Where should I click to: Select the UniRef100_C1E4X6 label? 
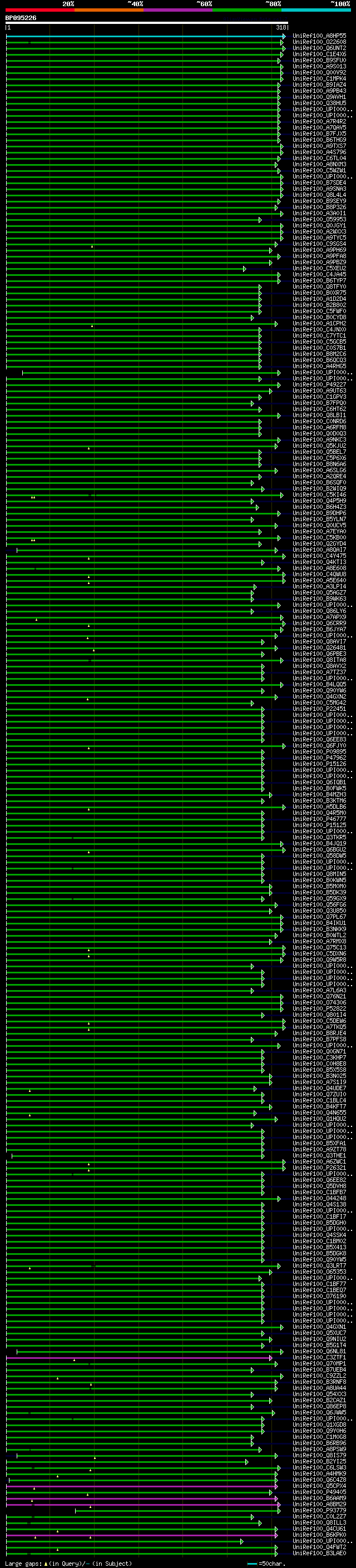[x=319, y=54]
